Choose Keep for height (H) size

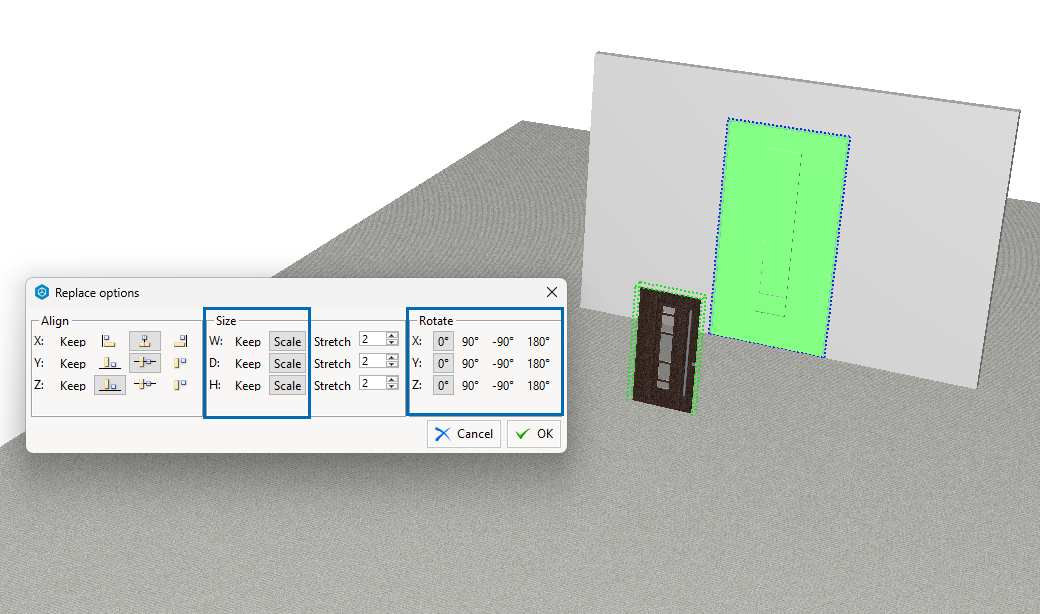[248, 385]
